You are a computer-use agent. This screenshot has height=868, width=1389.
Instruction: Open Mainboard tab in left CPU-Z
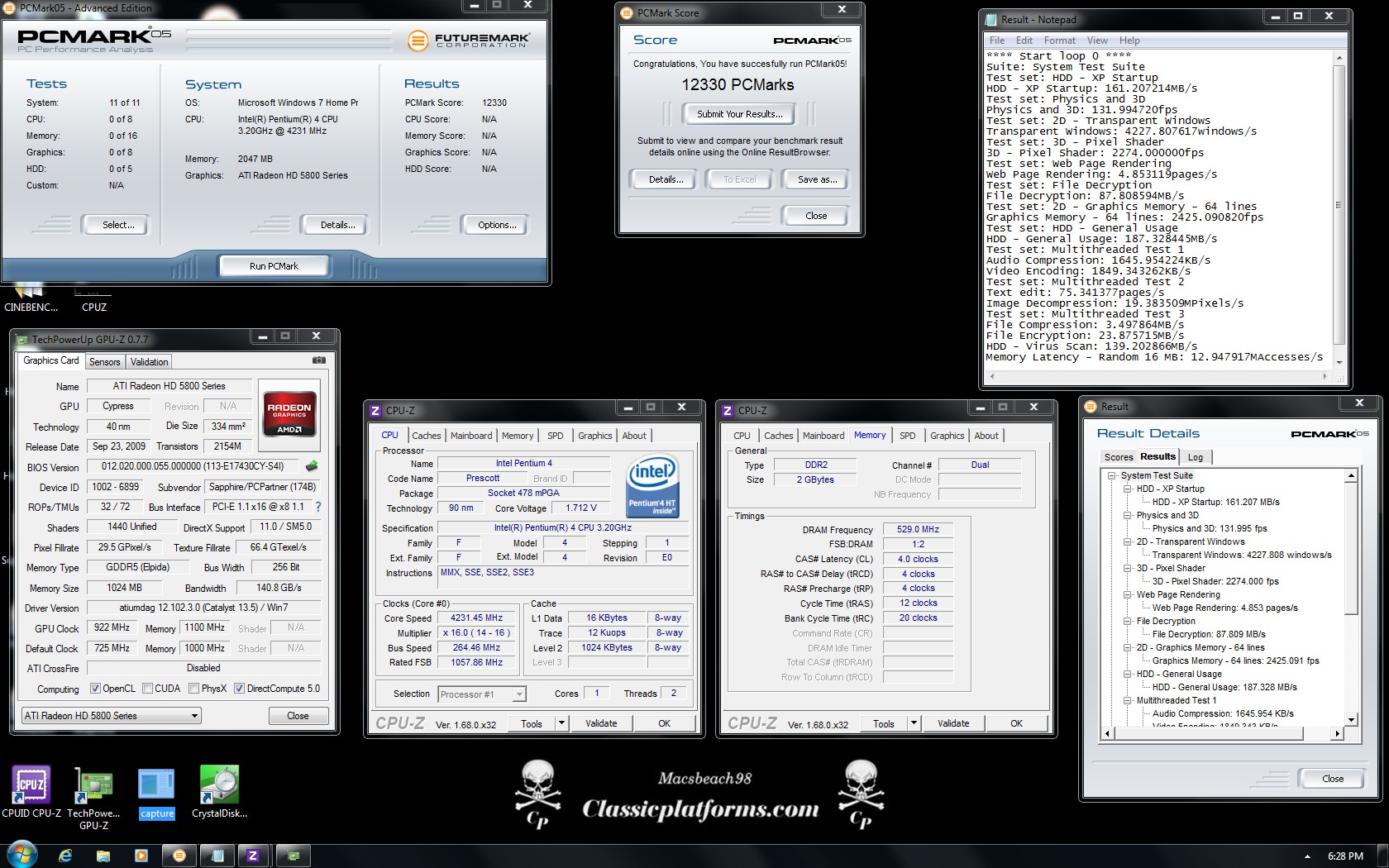[x=471, y=436]
